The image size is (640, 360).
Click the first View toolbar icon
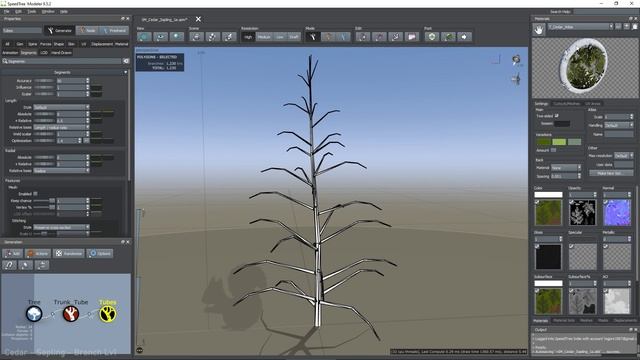click(x=144, y=37)
